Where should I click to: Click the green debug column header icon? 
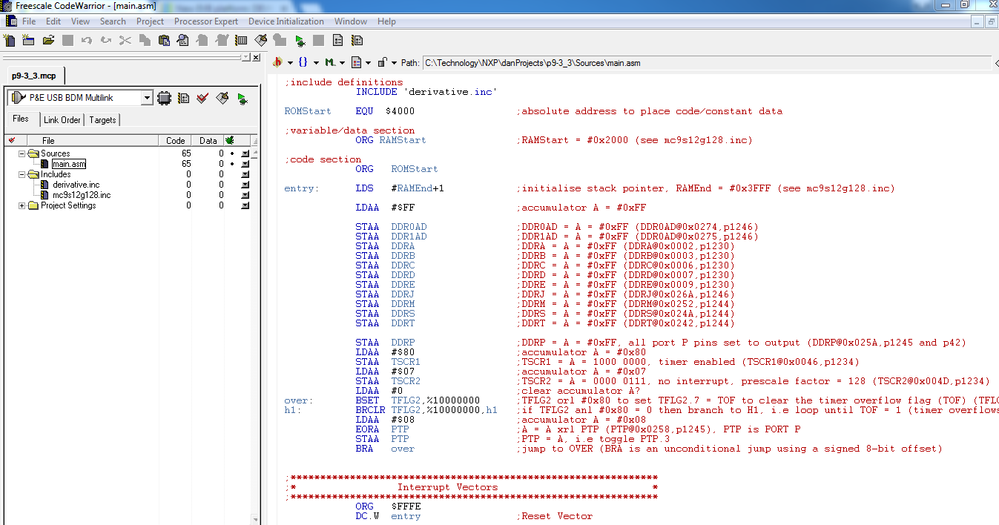tap(230, 140)
